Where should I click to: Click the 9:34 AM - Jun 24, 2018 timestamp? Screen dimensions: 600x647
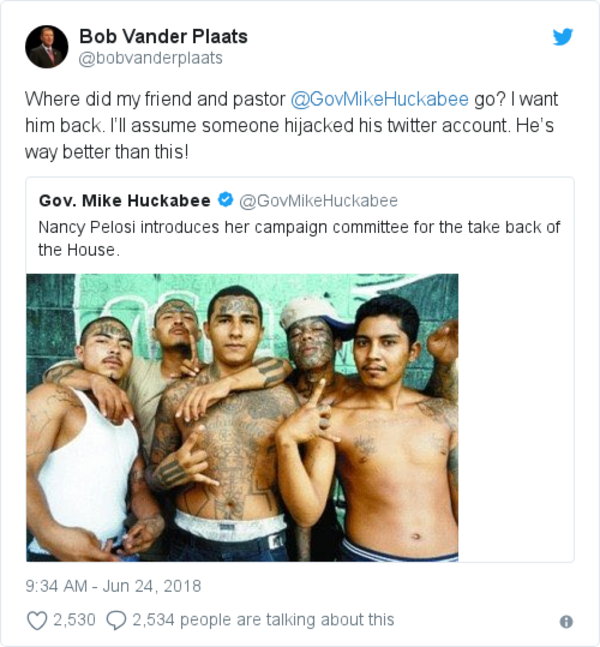[x=113, y=585]
